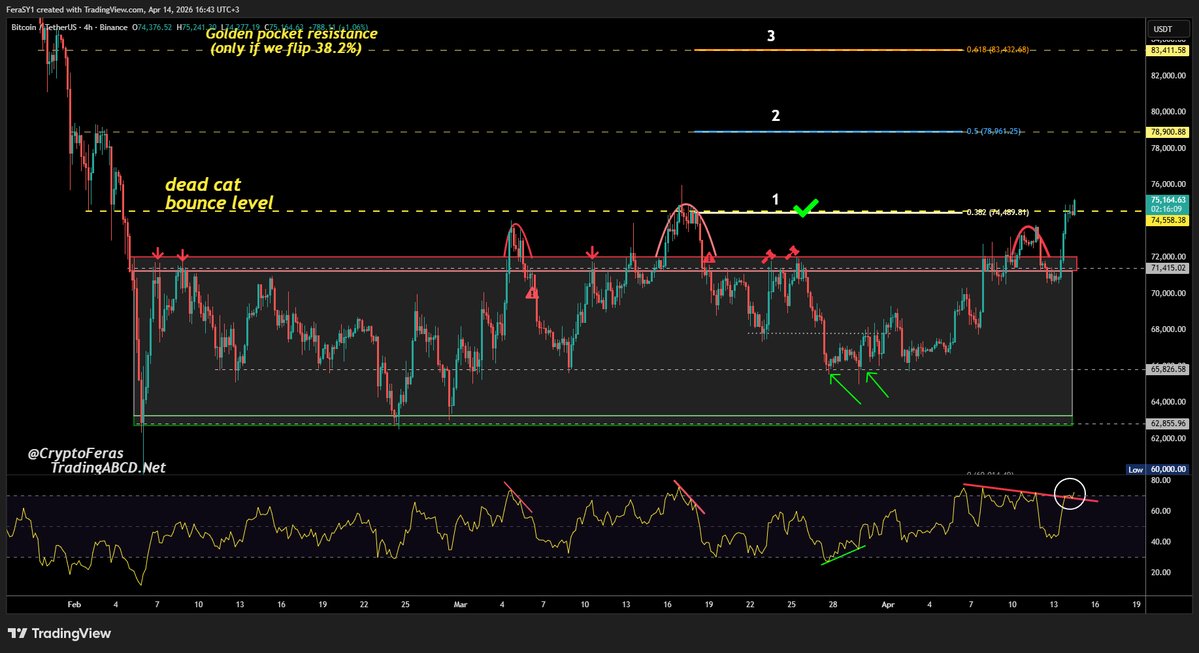1199x653 pixels.
Task: Click the TradingABCD.Net text label
Action: point(108,468)
